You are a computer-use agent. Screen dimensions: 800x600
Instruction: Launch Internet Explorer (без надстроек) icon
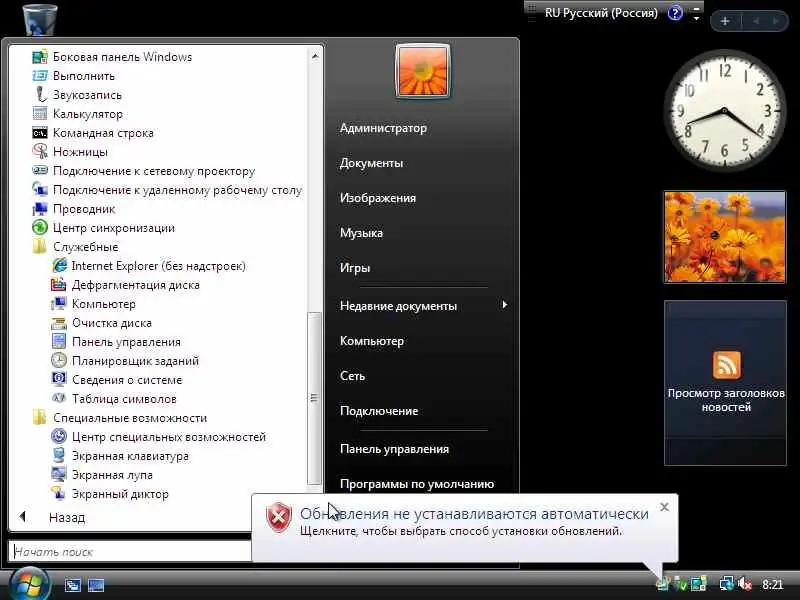59,265
